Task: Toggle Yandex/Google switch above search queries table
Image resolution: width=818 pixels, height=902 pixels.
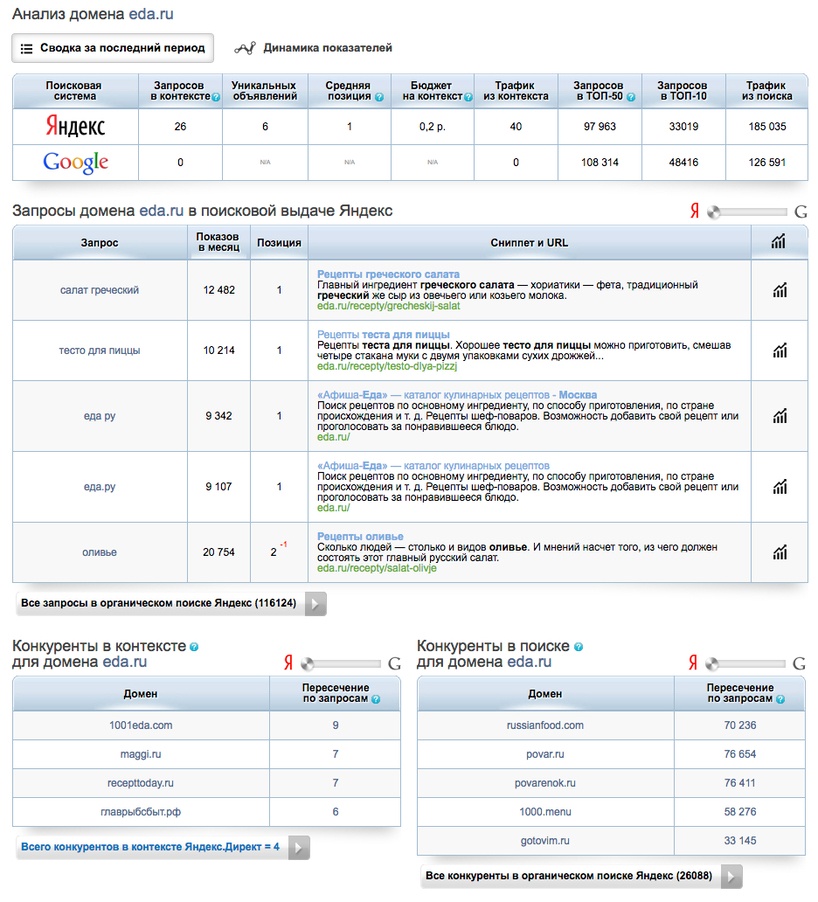Action: tap(746, 212)
